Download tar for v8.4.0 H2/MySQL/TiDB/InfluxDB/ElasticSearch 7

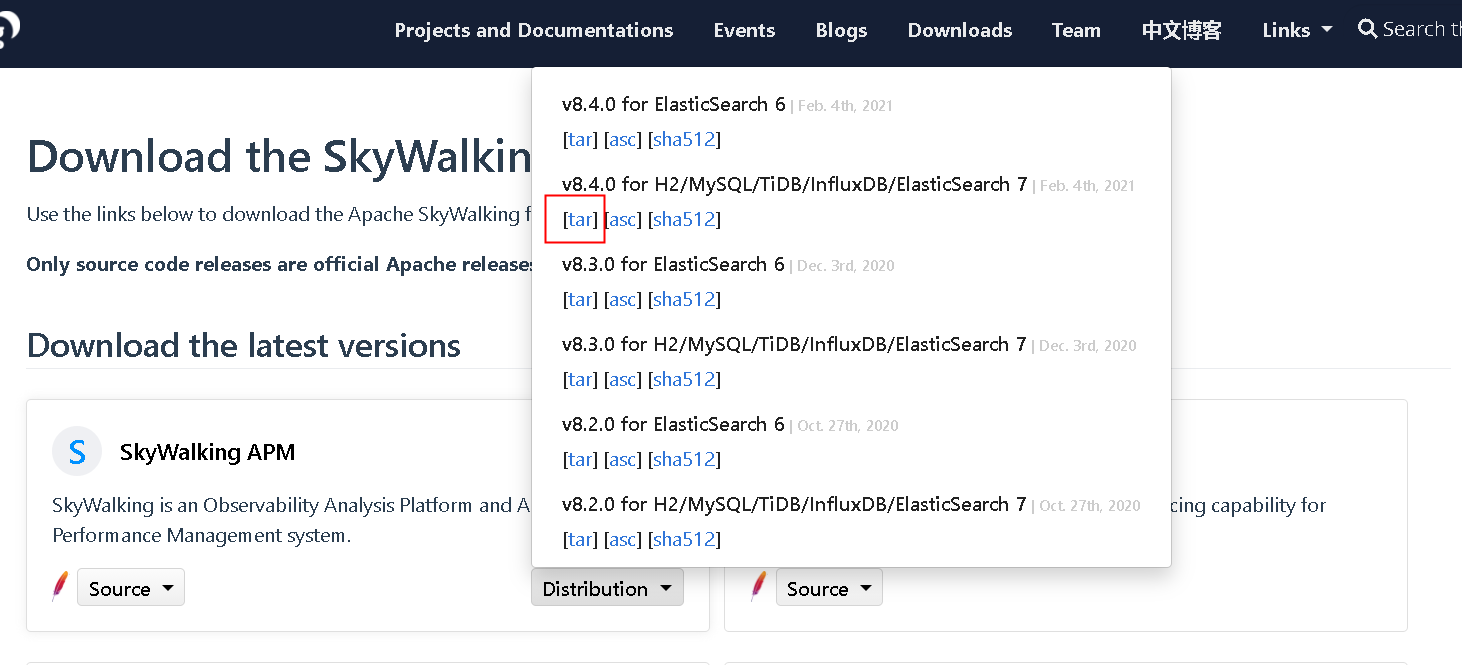(580, 219)
